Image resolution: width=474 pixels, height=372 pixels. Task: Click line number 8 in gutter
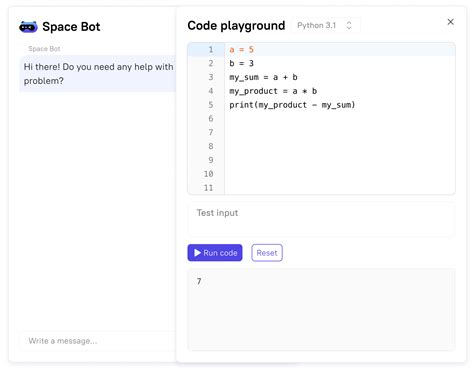[211, 146]
